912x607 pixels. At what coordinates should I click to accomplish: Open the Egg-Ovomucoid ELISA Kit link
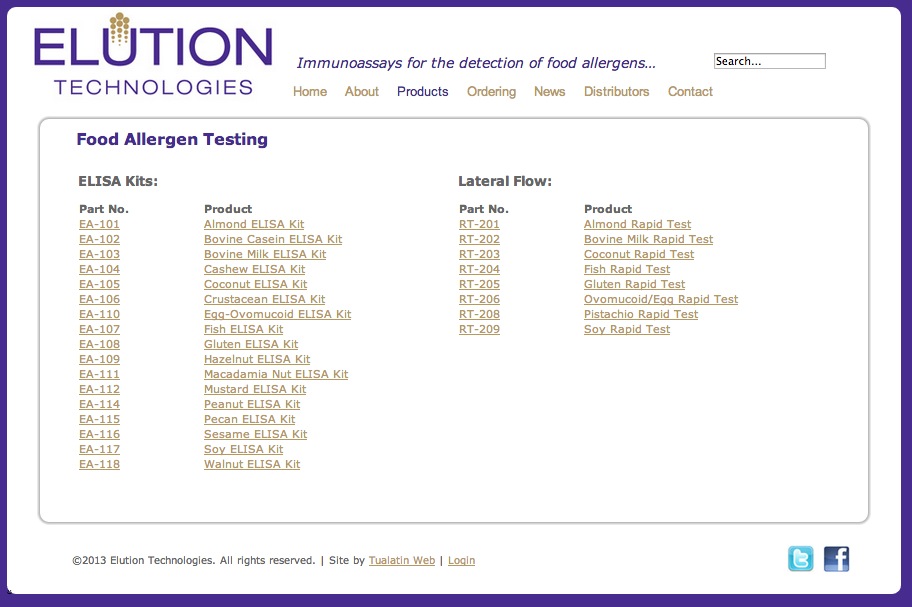pos(277,315)
